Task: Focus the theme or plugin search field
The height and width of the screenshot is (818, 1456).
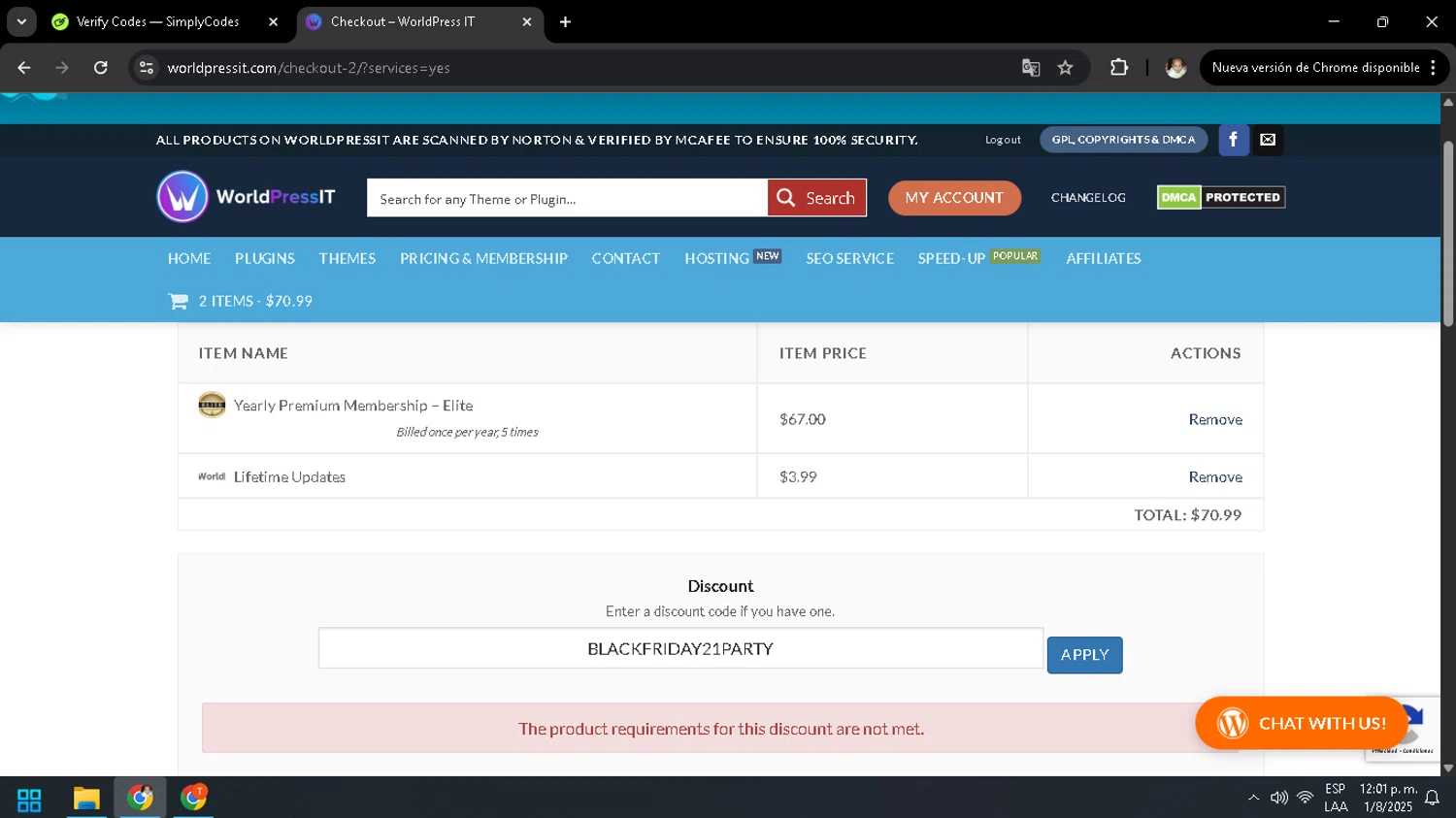Action: pyautogui.click(x=567, y=198)
